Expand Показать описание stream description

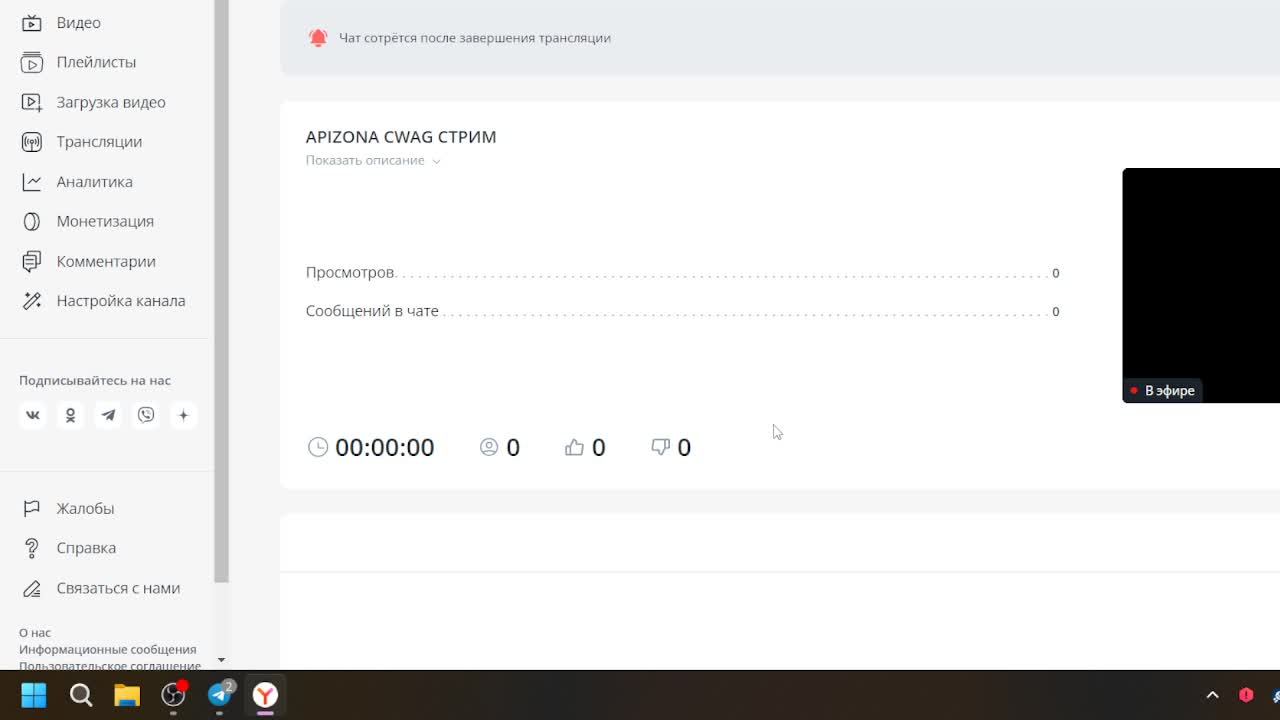tap(373, 160)
